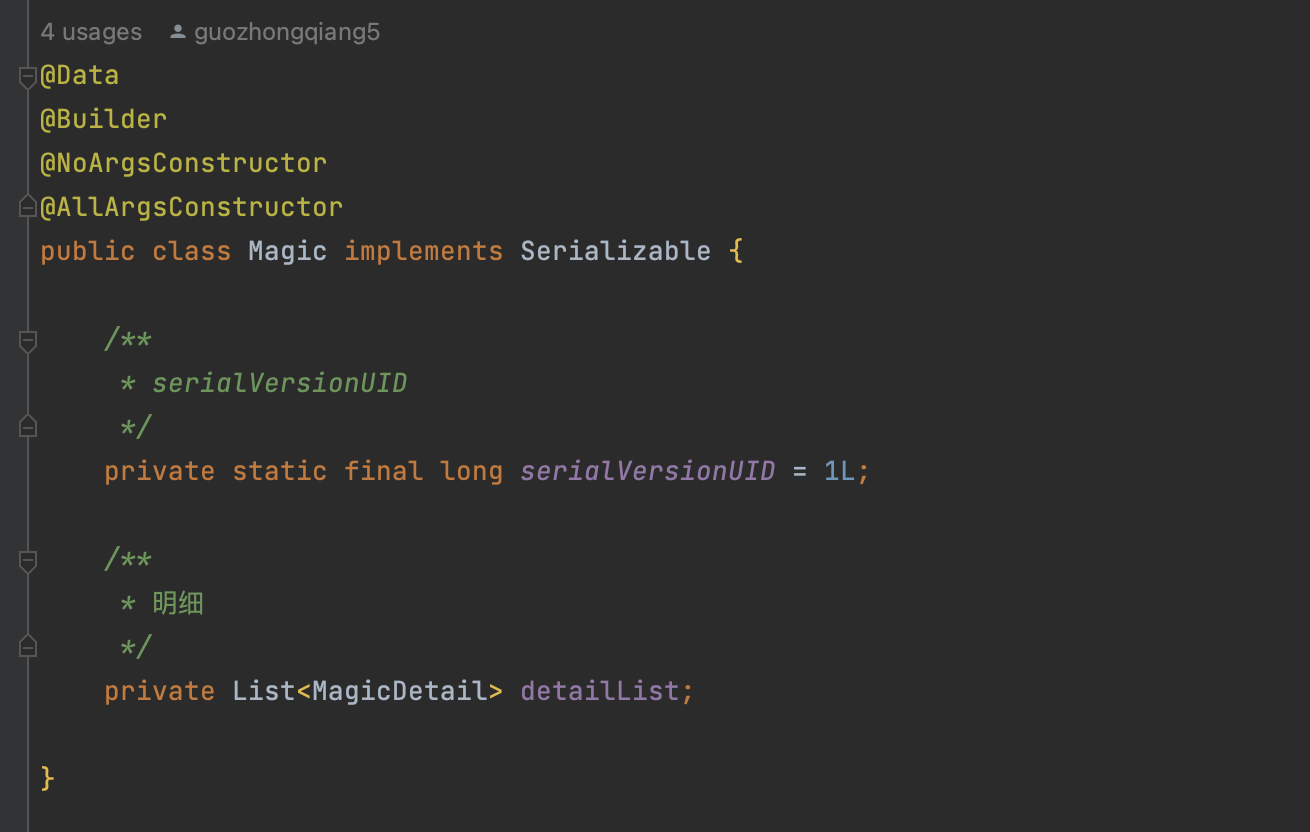This screenshot has width=1310, height=832.
Task: Collapse the 明细 Javadoc comment start marker
Action: 28,560
